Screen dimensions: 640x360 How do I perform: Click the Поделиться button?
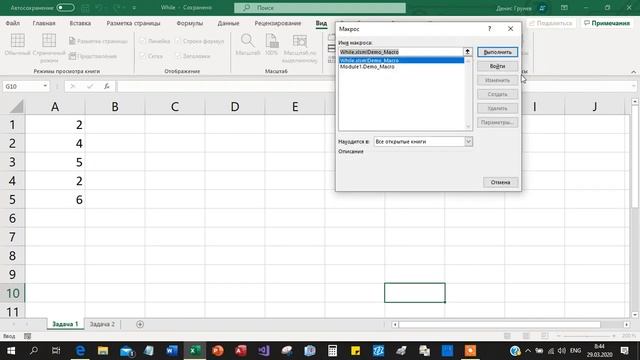pos(551,23)
